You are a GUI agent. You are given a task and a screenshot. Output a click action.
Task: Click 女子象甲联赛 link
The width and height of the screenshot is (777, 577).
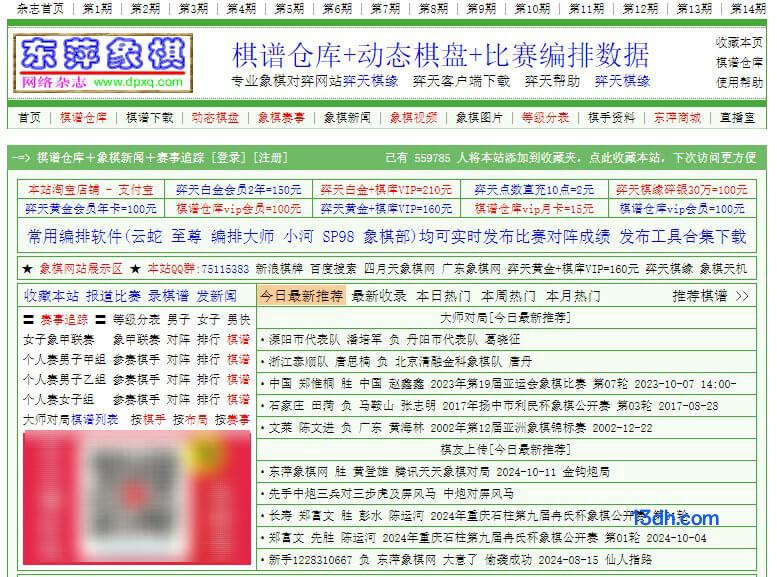[58, 340]
